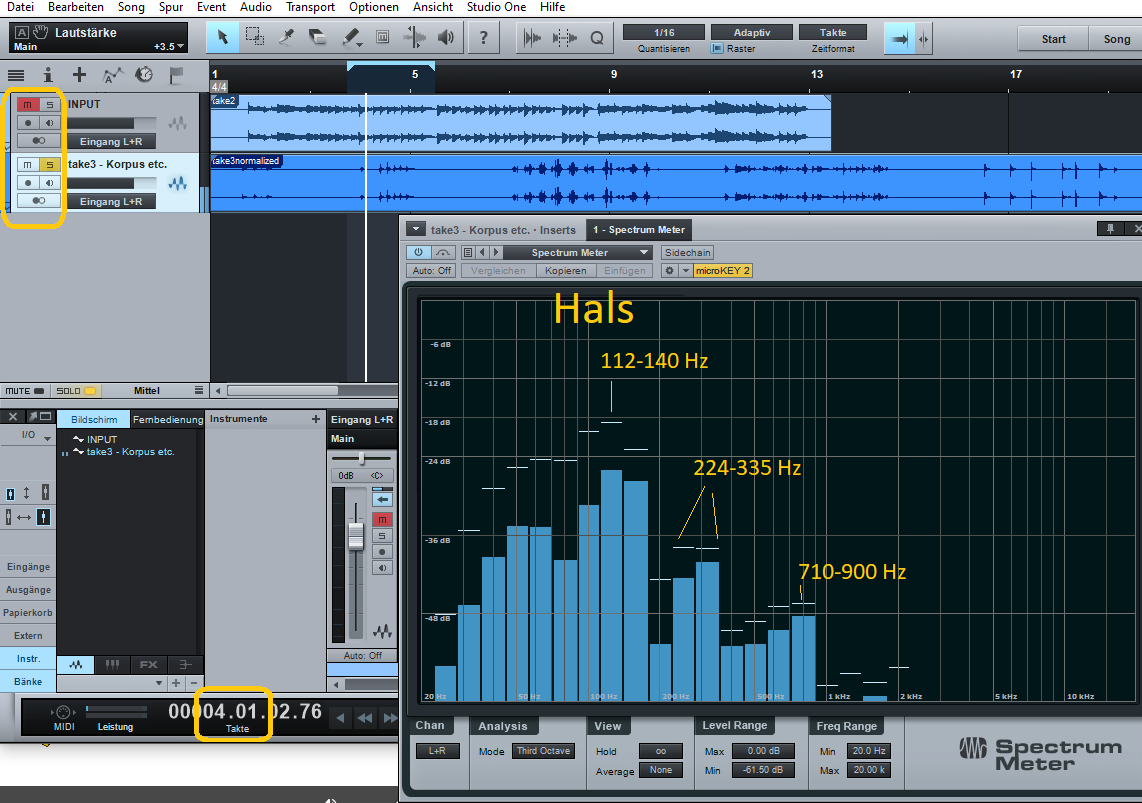The width and height of the screenshot is (1142, 803).
Task: Add a track with the plus icon
Action: 79,75
